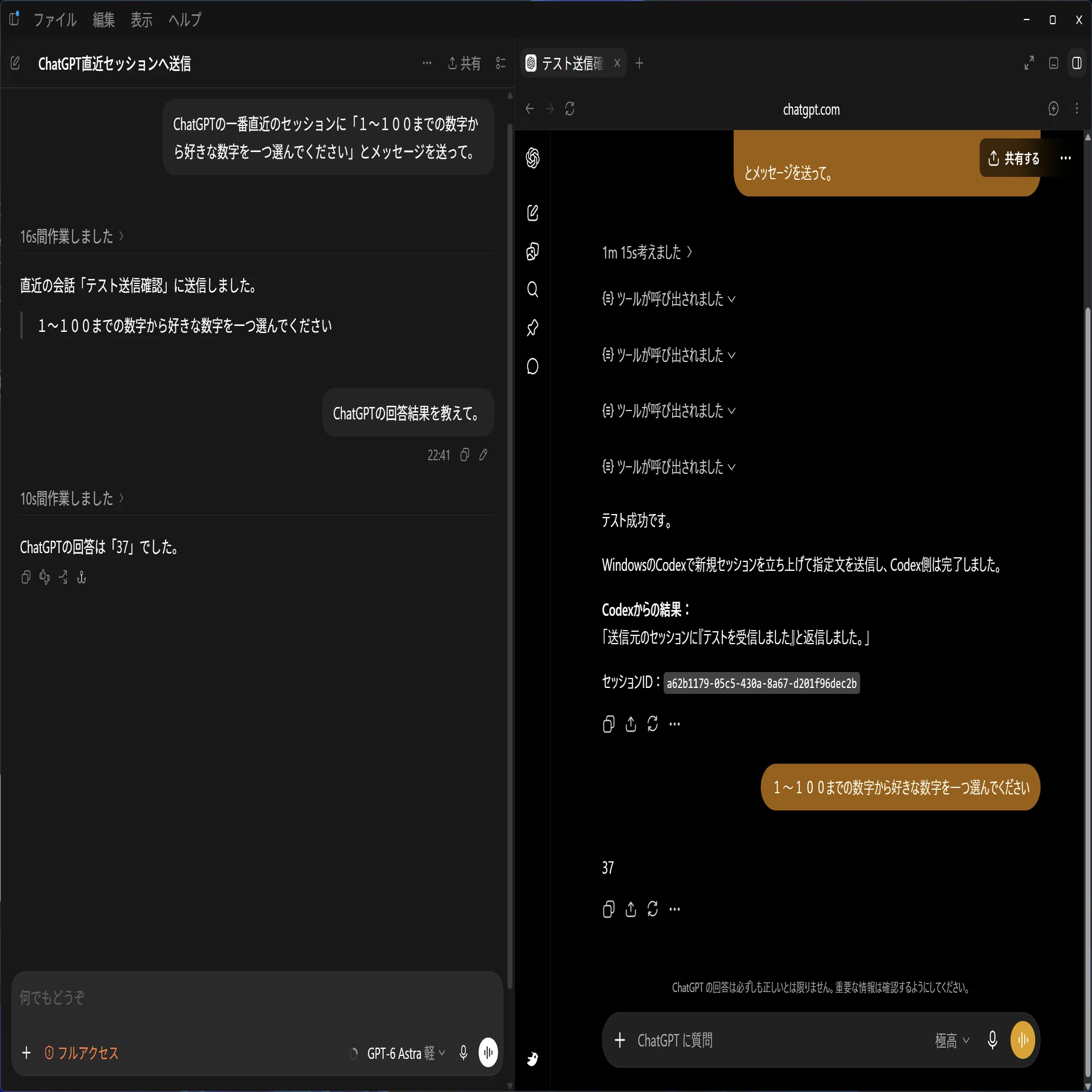The height and width of the screenshot is (1092, 1092).
Task: Open more options under the 37 answer
Action: (674, 909)
